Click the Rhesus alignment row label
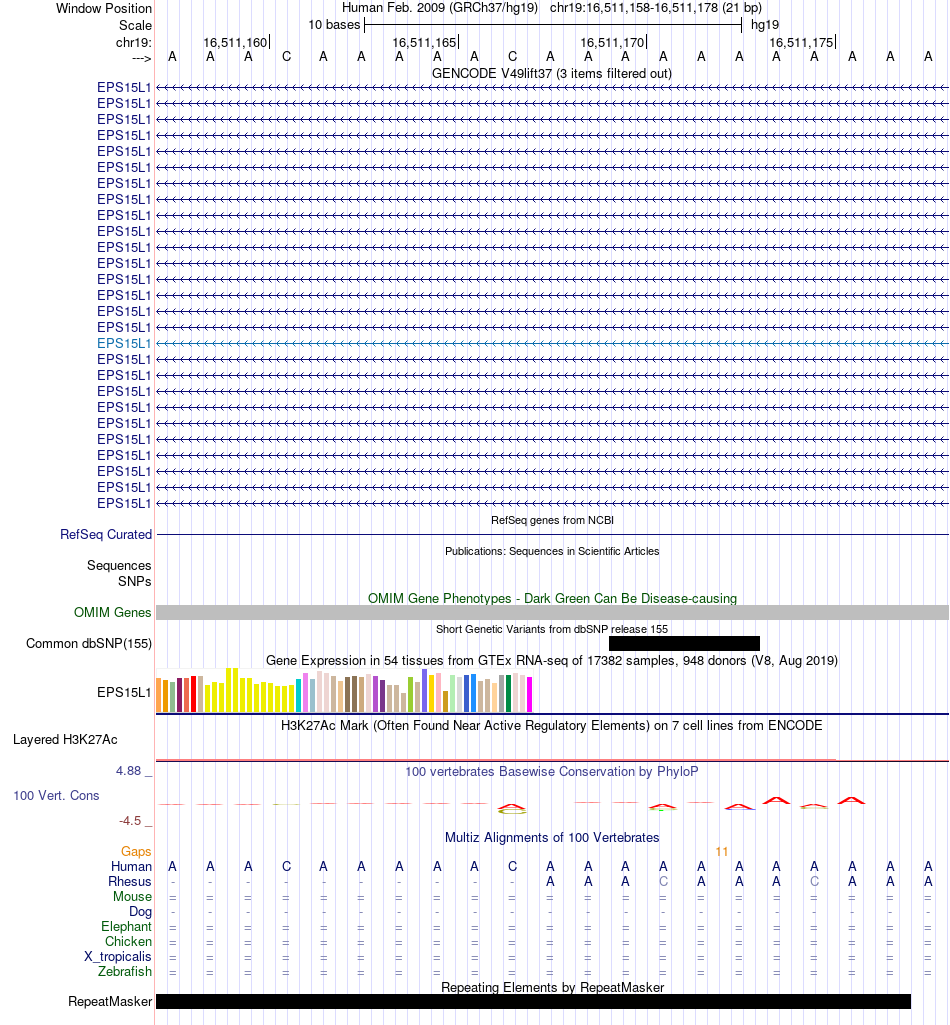Image resolution: width=950 pixels, height=1025 pixels. [x=129, y=881]
